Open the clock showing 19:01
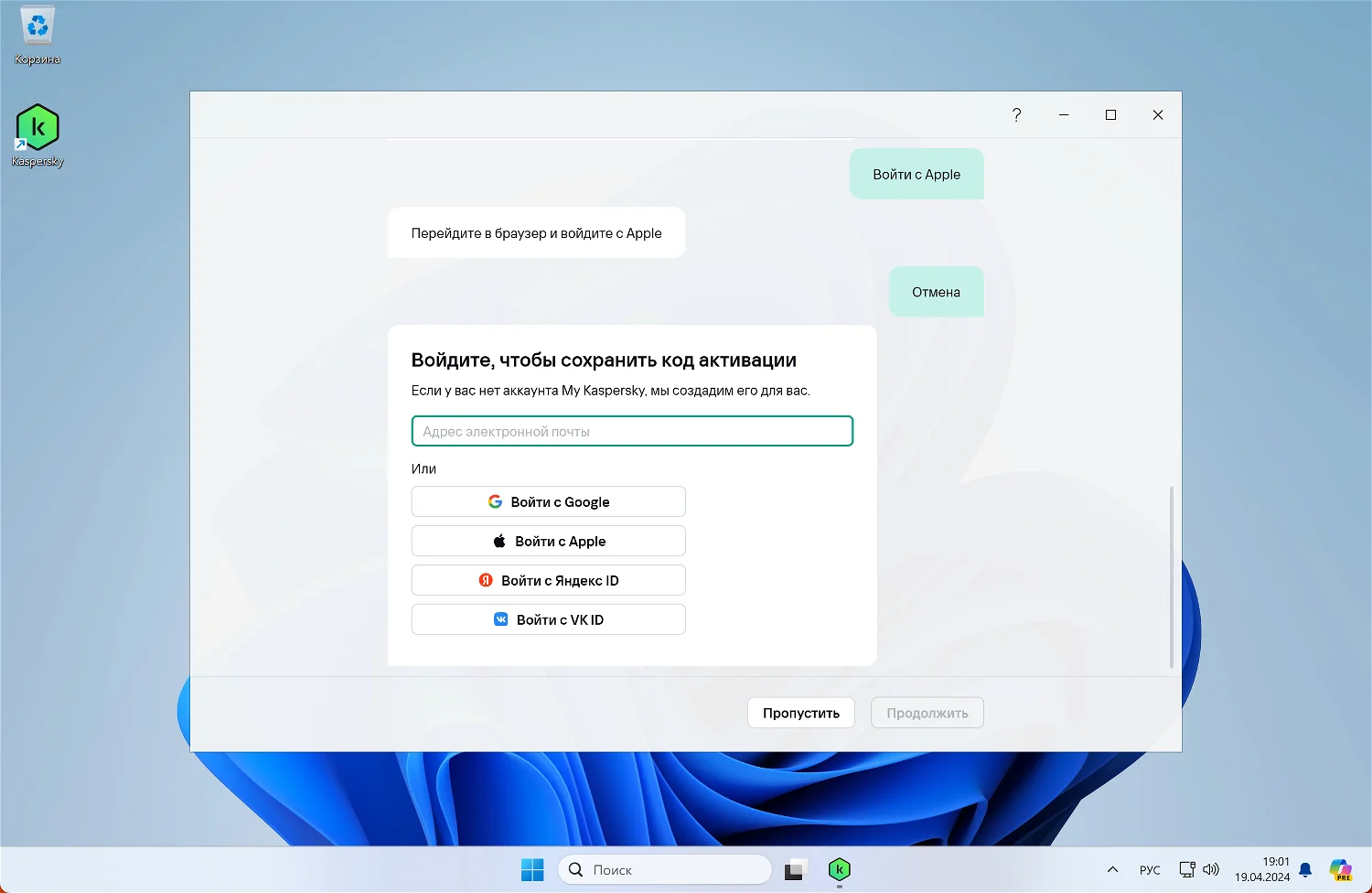 (1262, 869)
